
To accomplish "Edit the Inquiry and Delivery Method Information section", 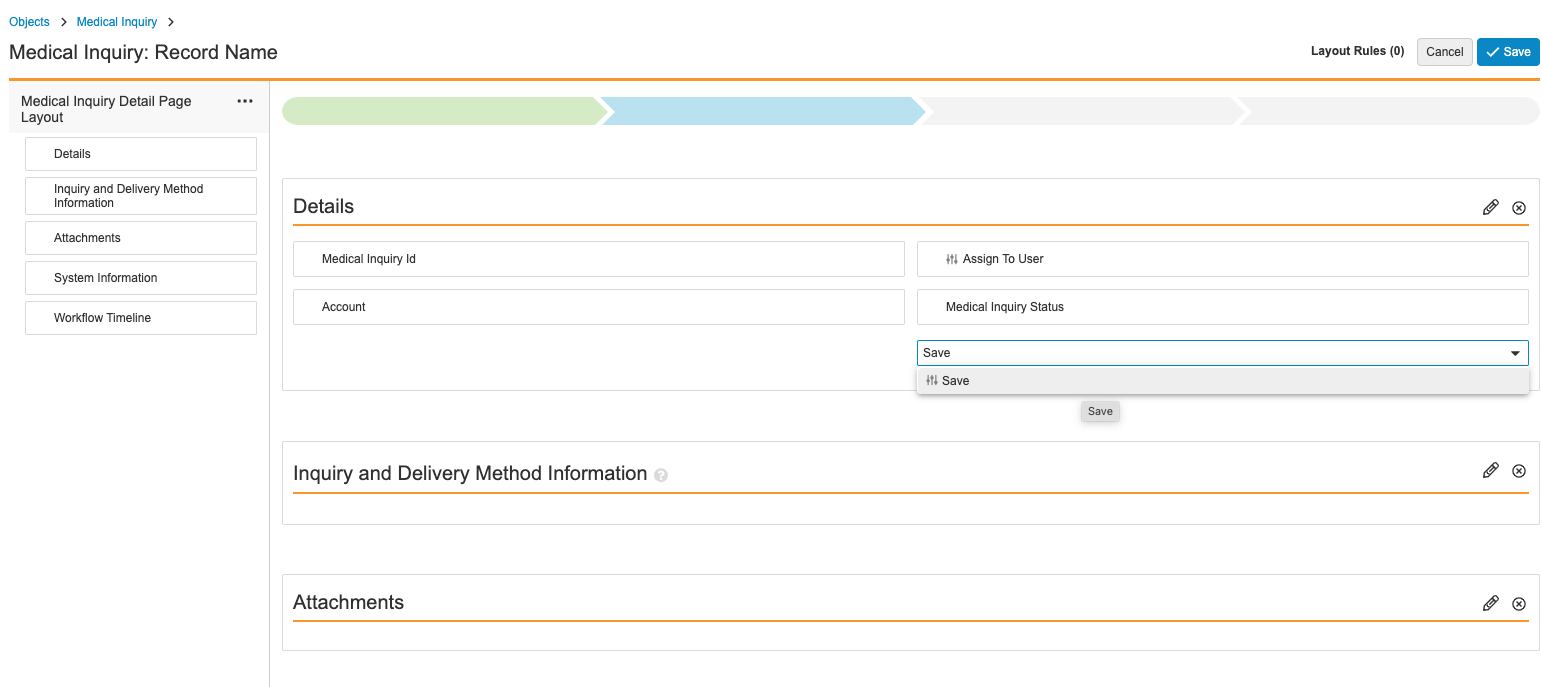I will pos(1490,470).
